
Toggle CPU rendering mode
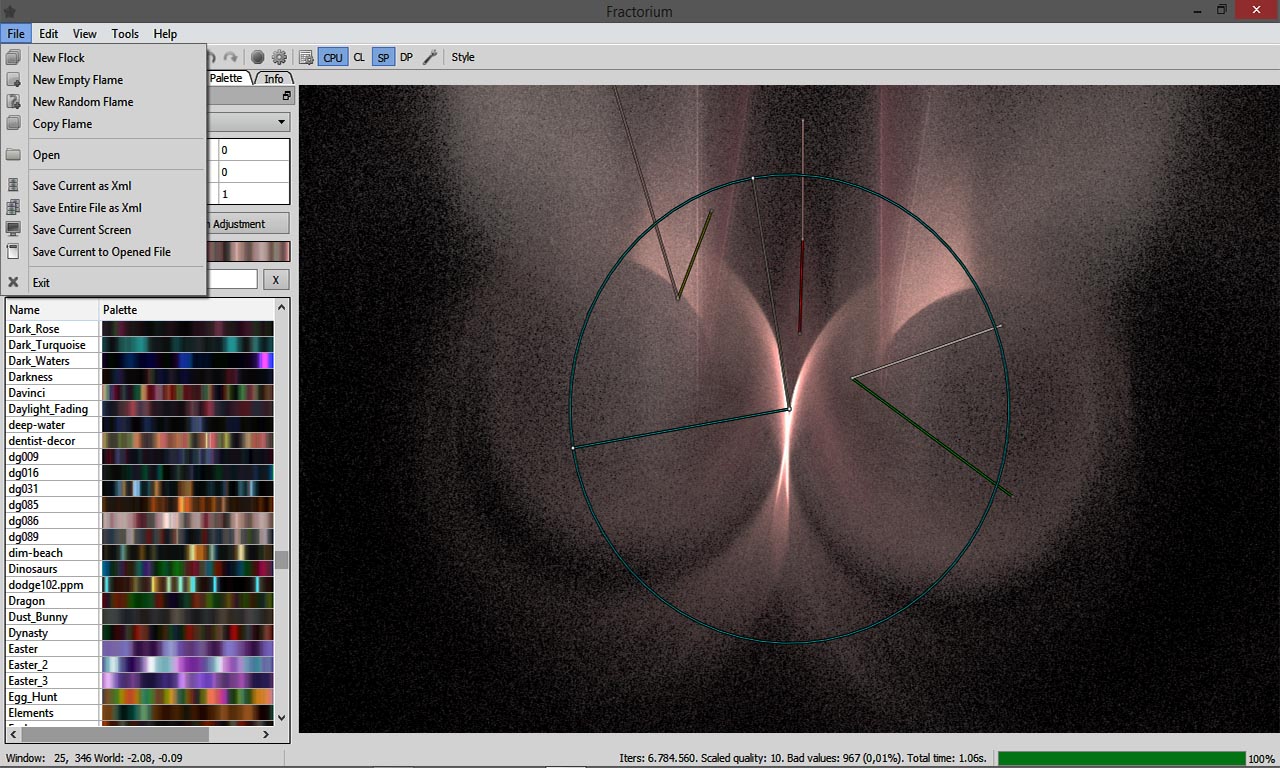333,58
